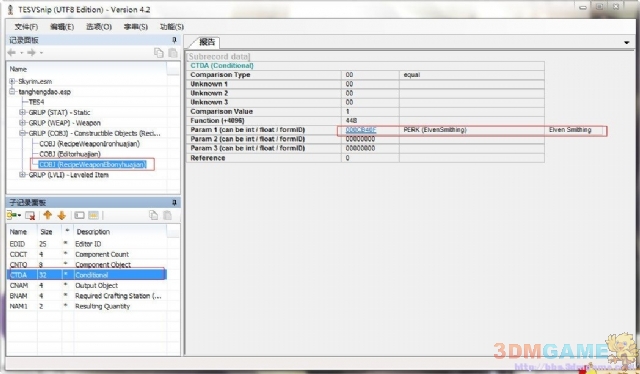640x374 pixels.
Task: Select COBJ (RecipeWeaponEbonyhuajian) record
Action: pyautogui.click(x=92, y=165)
